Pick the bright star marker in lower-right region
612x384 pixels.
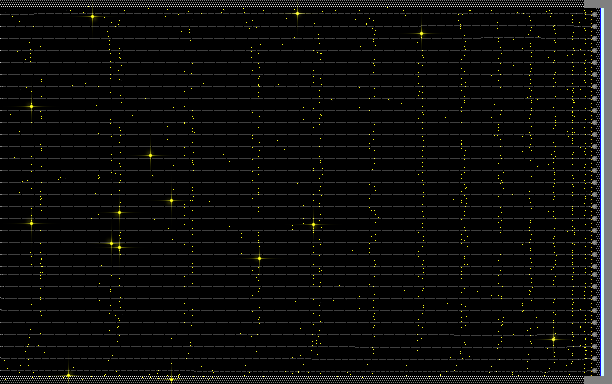point(553,339)
